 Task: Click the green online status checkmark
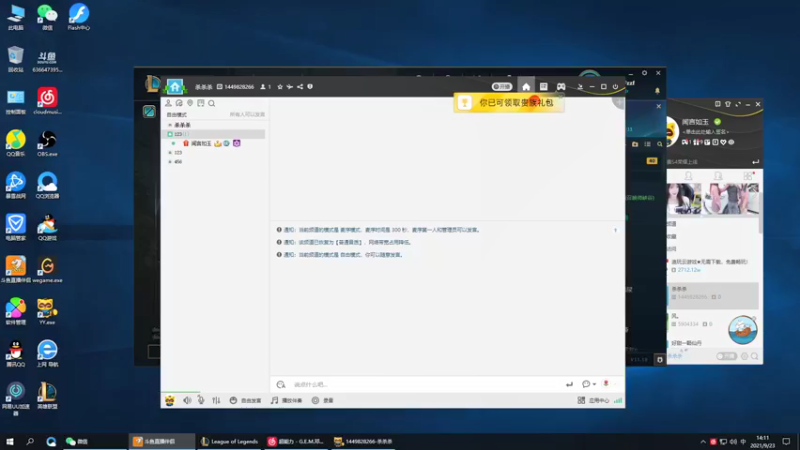point(717,122)
